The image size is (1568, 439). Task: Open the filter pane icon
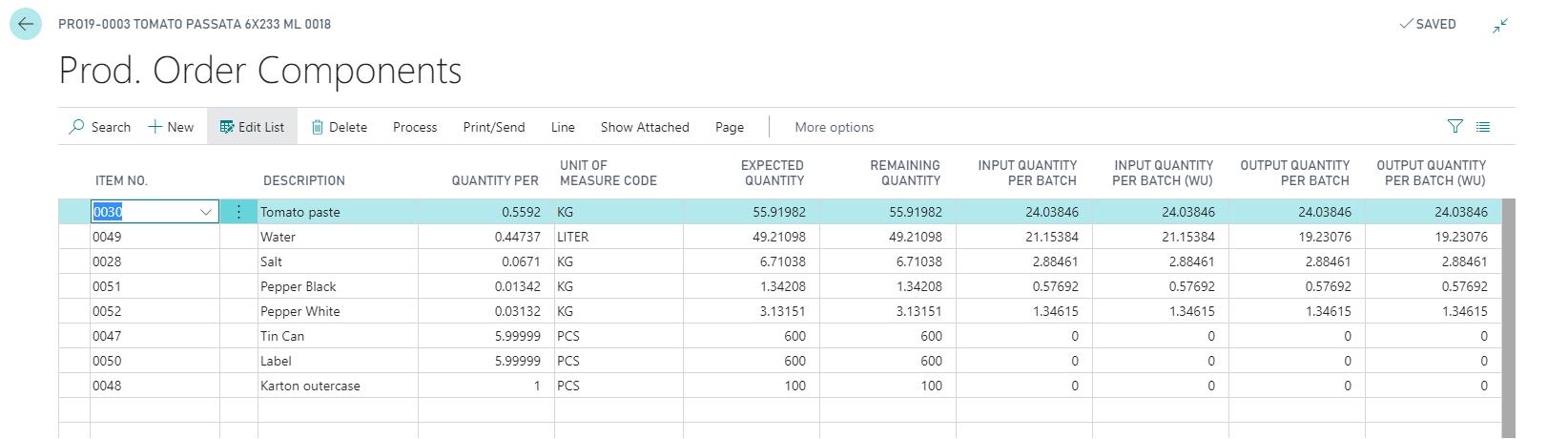(1455, 126)
